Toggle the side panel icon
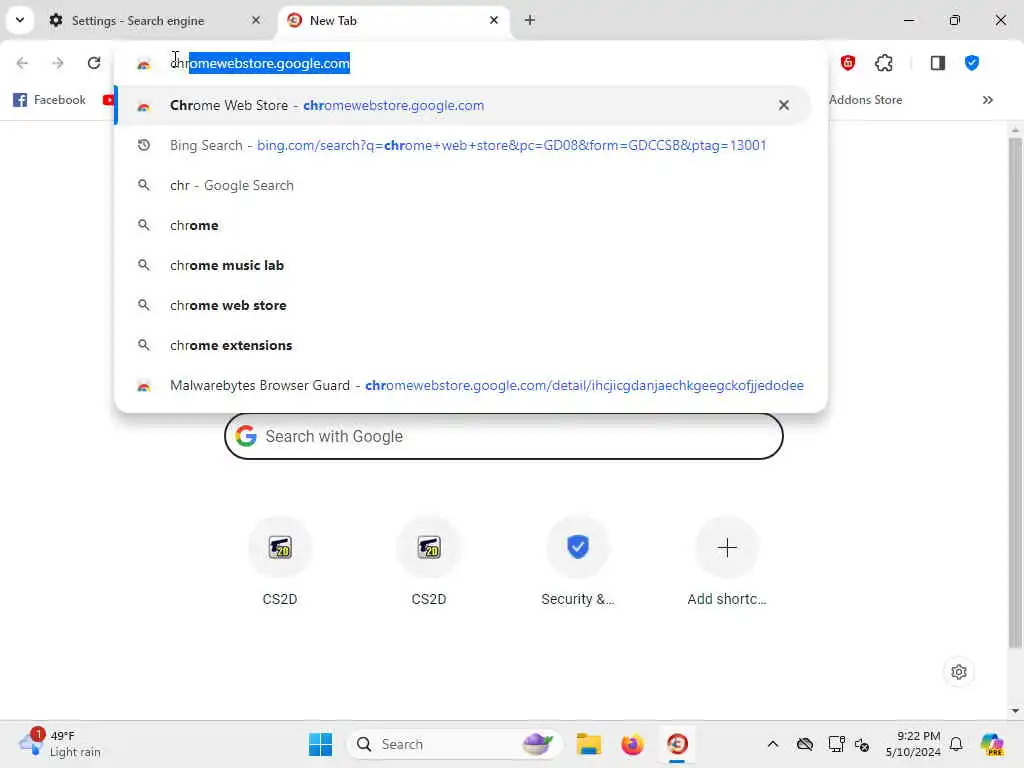The height and width of the screenshot is (768, 1024). (x=938, y=63)
